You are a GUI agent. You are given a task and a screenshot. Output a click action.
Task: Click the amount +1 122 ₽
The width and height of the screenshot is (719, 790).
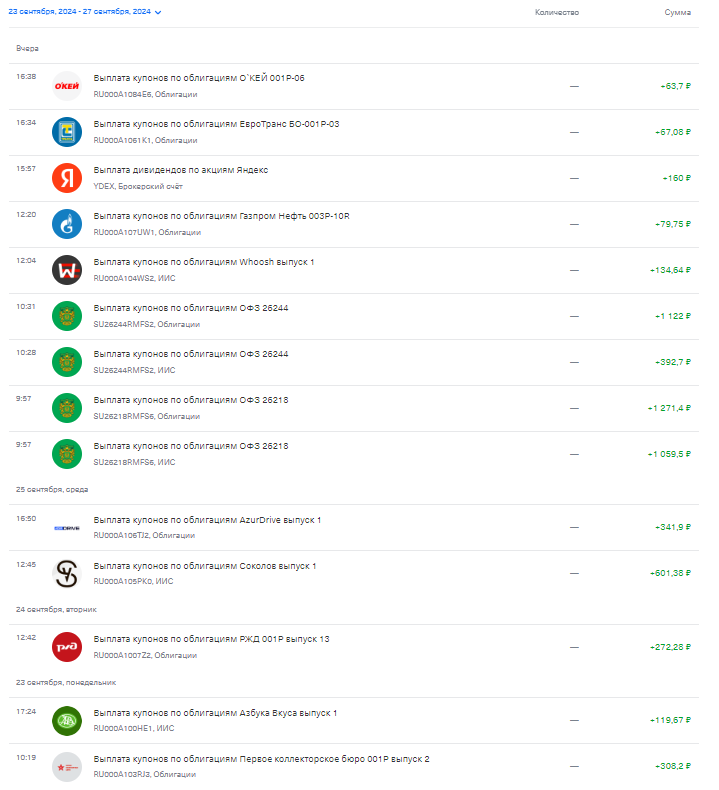[673, 316]
